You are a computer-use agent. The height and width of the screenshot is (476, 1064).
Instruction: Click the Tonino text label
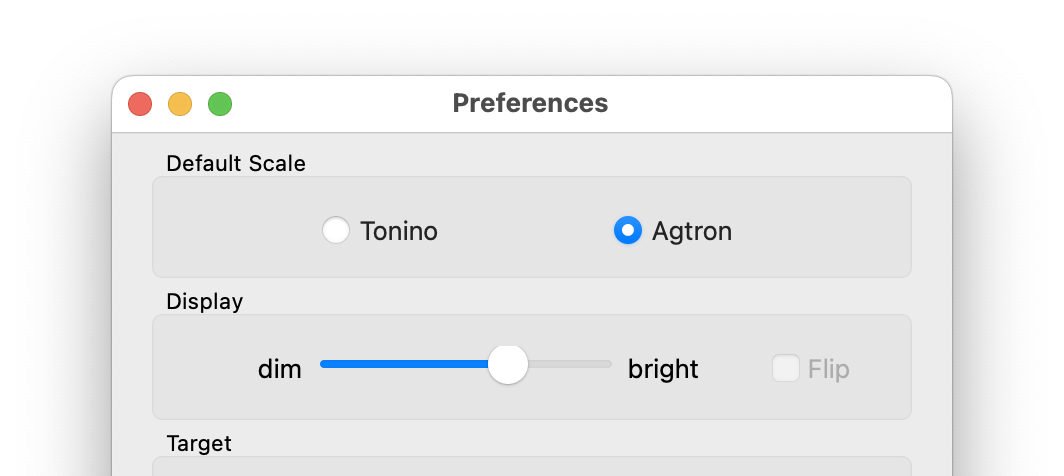coord(399,232)
